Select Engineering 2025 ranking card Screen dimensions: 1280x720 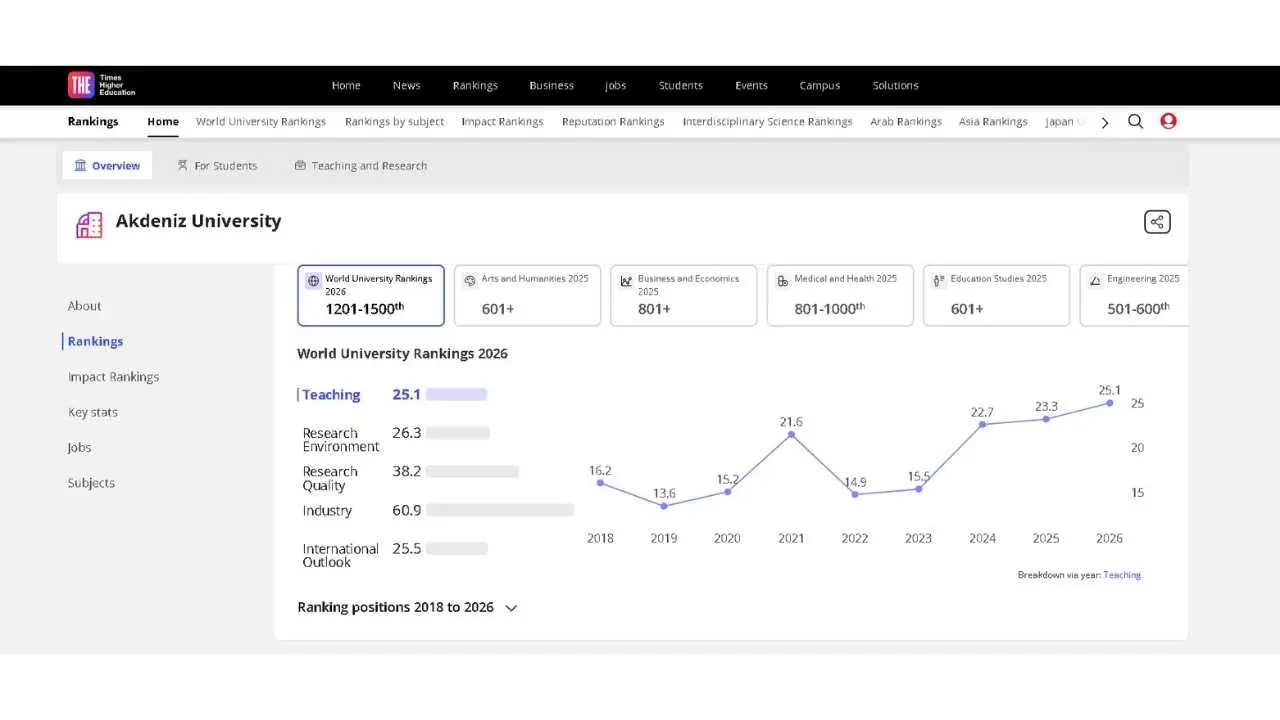[1134, 295]
